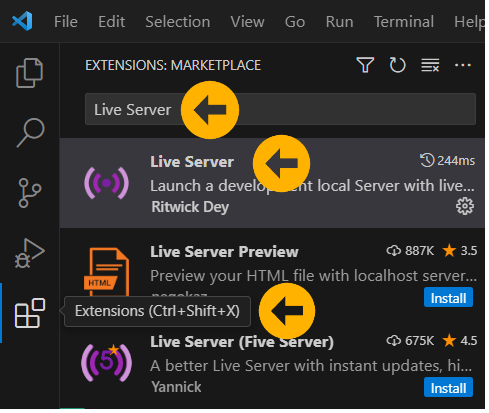Click publisher name Yannick
Viewport: 489px width, 413px height.
click(176, 387)
